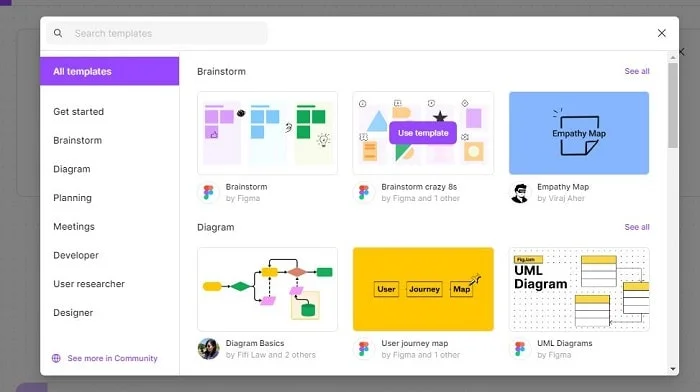The image size is (700, 392).
Task: Click Figma logo beside Brainstorm crazy 8s
Action: click(x=364, y=192)
